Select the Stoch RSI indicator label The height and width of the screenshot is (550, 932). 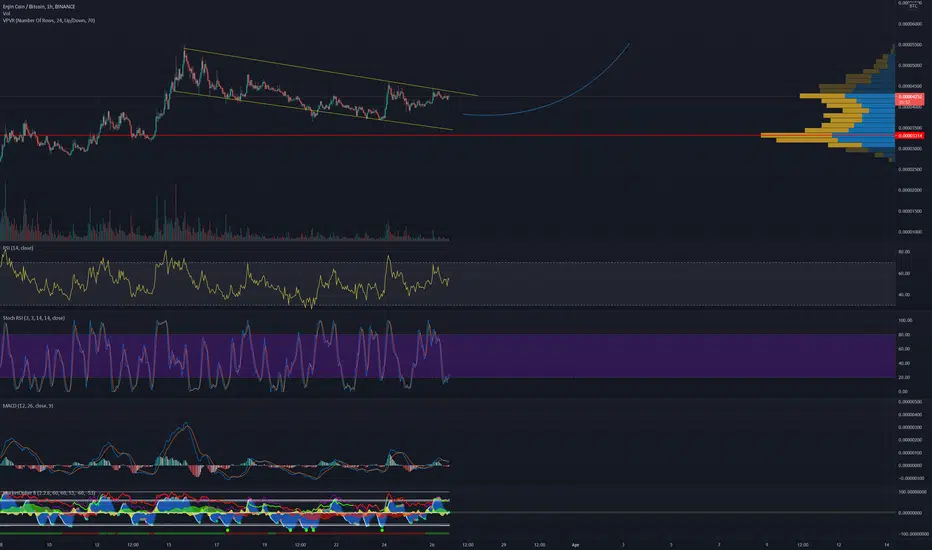pos(34,318)
